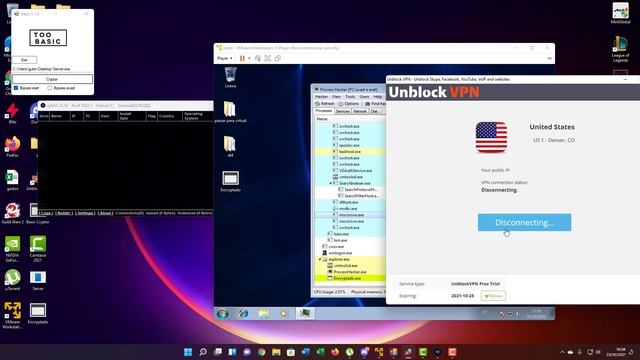Uncheck the checked Bypass checkbox in Too Basic
Viewport: 640px width, 360px height.
[x=16, y=88]
